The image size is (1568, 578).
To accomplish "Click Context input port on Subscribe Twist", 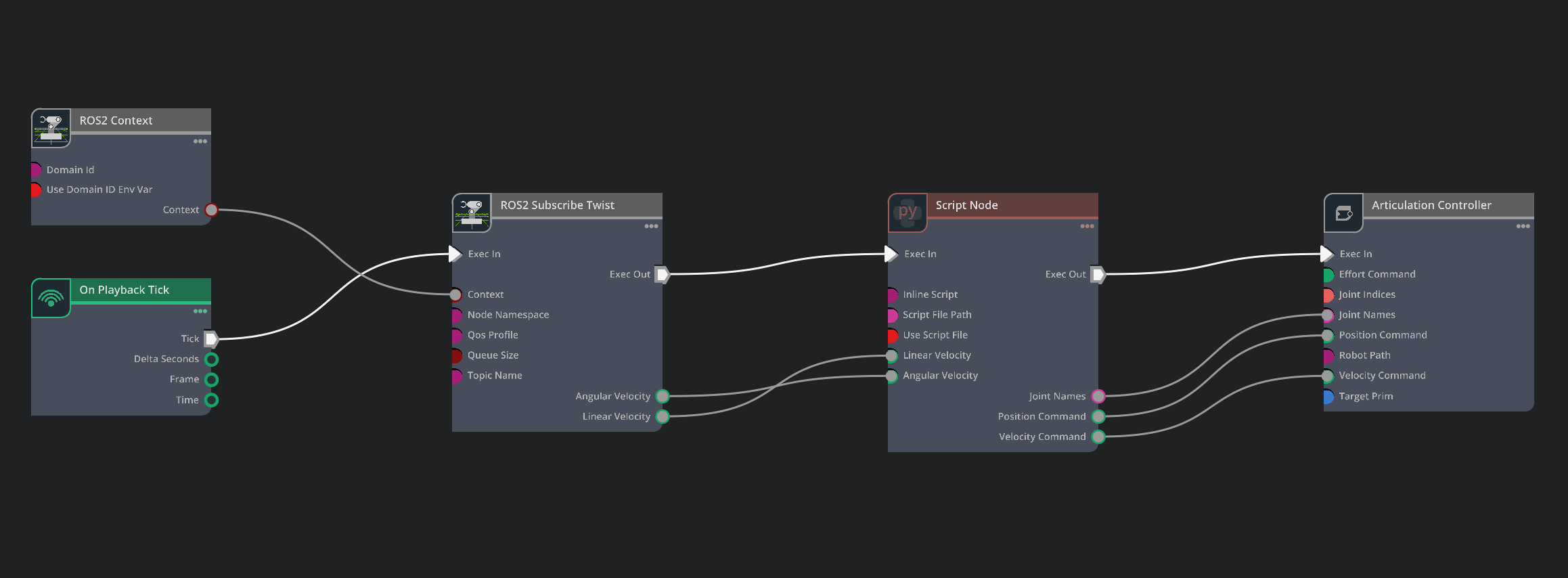I will point(455,294).
